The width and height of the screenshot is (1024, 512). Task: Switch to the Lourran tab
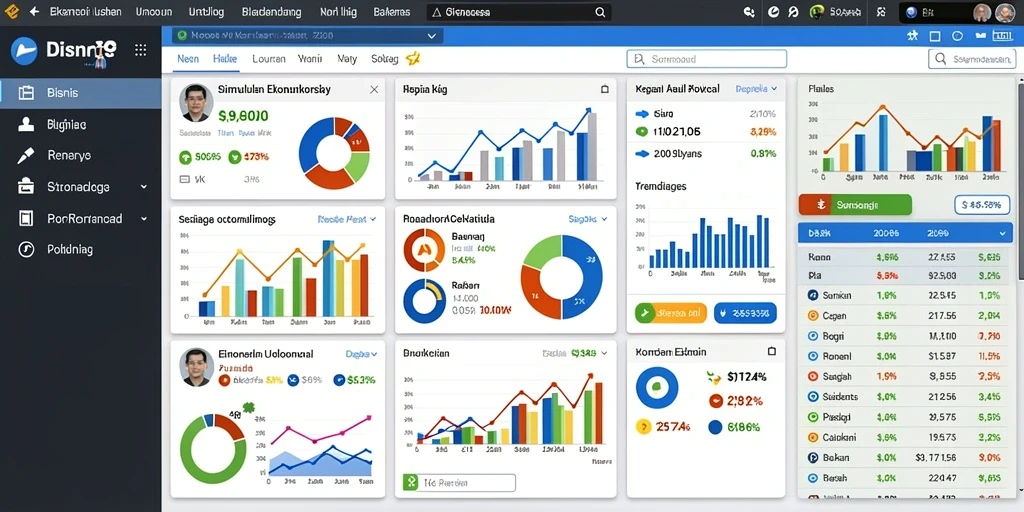[x=268, y=59]
